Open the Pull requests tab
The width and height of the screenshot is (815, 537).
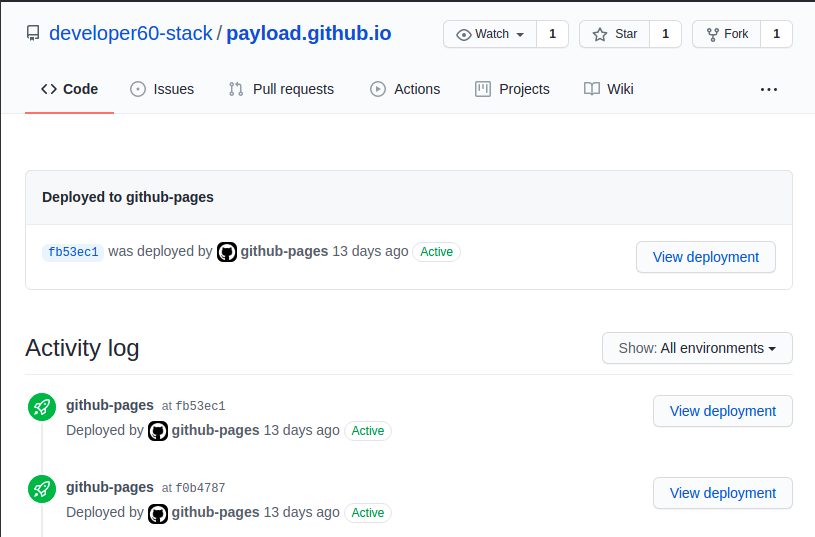click(x=281, y=89)
